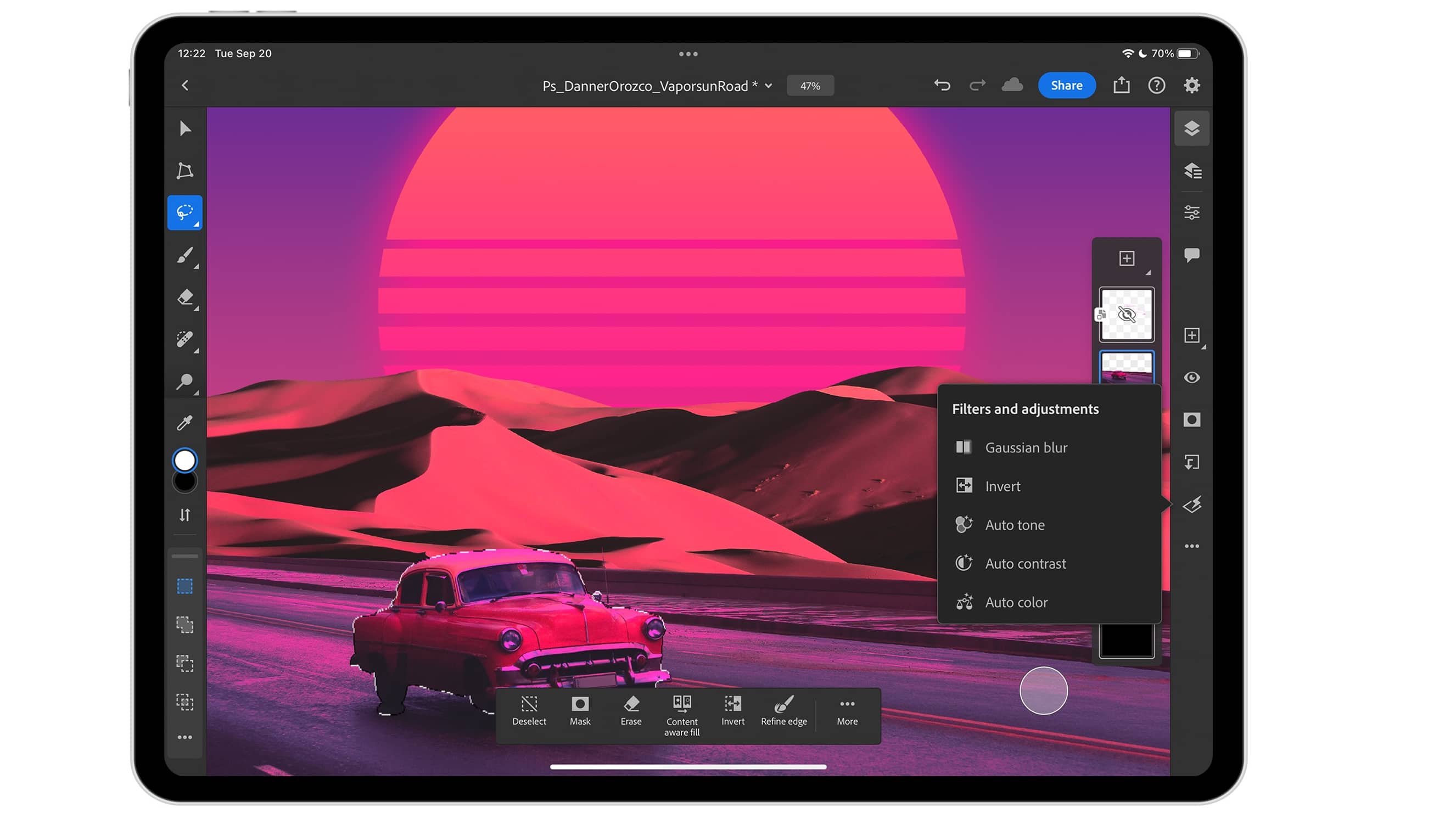This screenshot has height=819, width=1456.
Task: Swap foreground and background colors
Action: point(185,515)
